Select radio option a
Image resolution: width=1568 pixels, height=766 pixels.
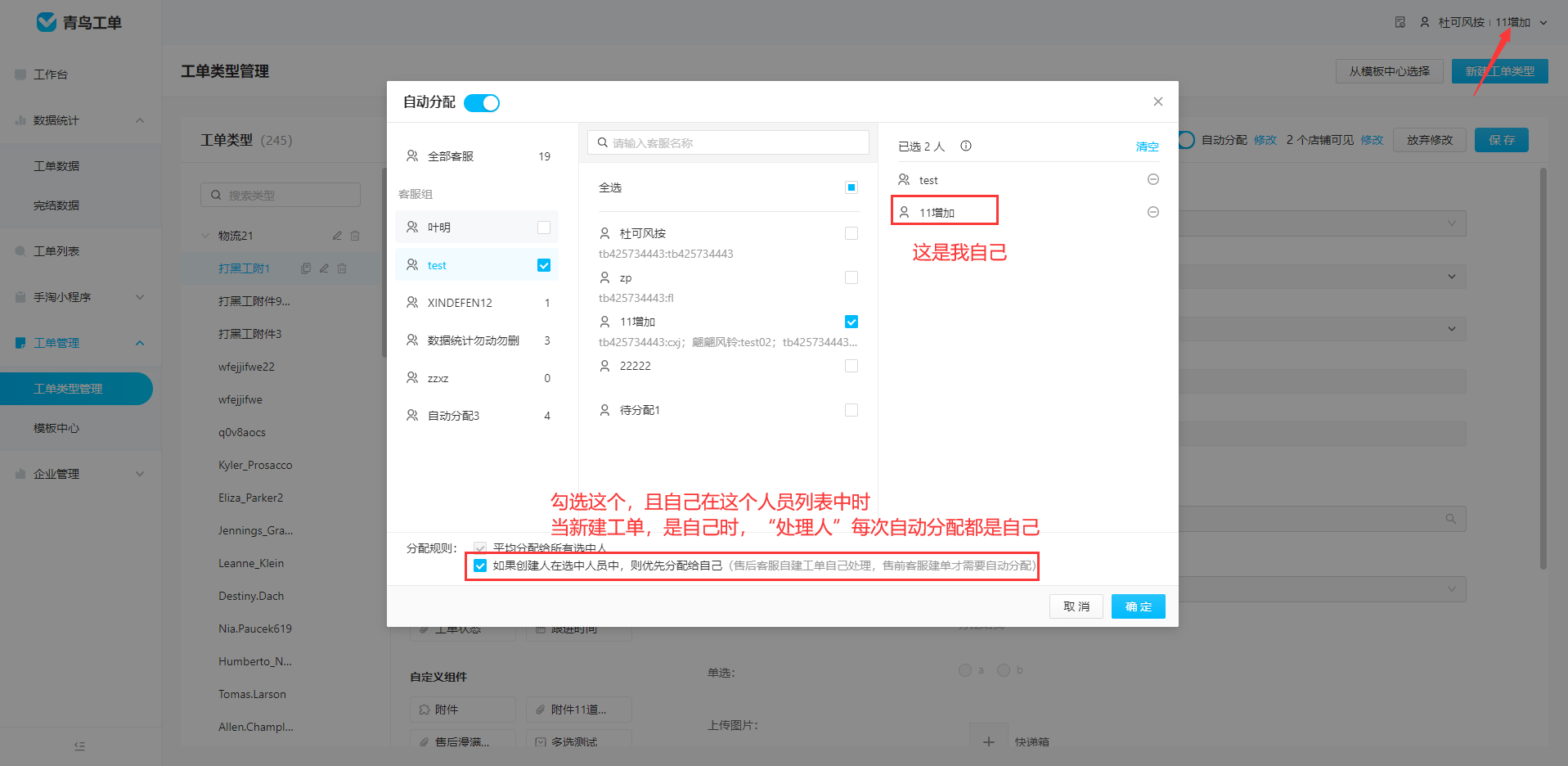coord(965,670)
